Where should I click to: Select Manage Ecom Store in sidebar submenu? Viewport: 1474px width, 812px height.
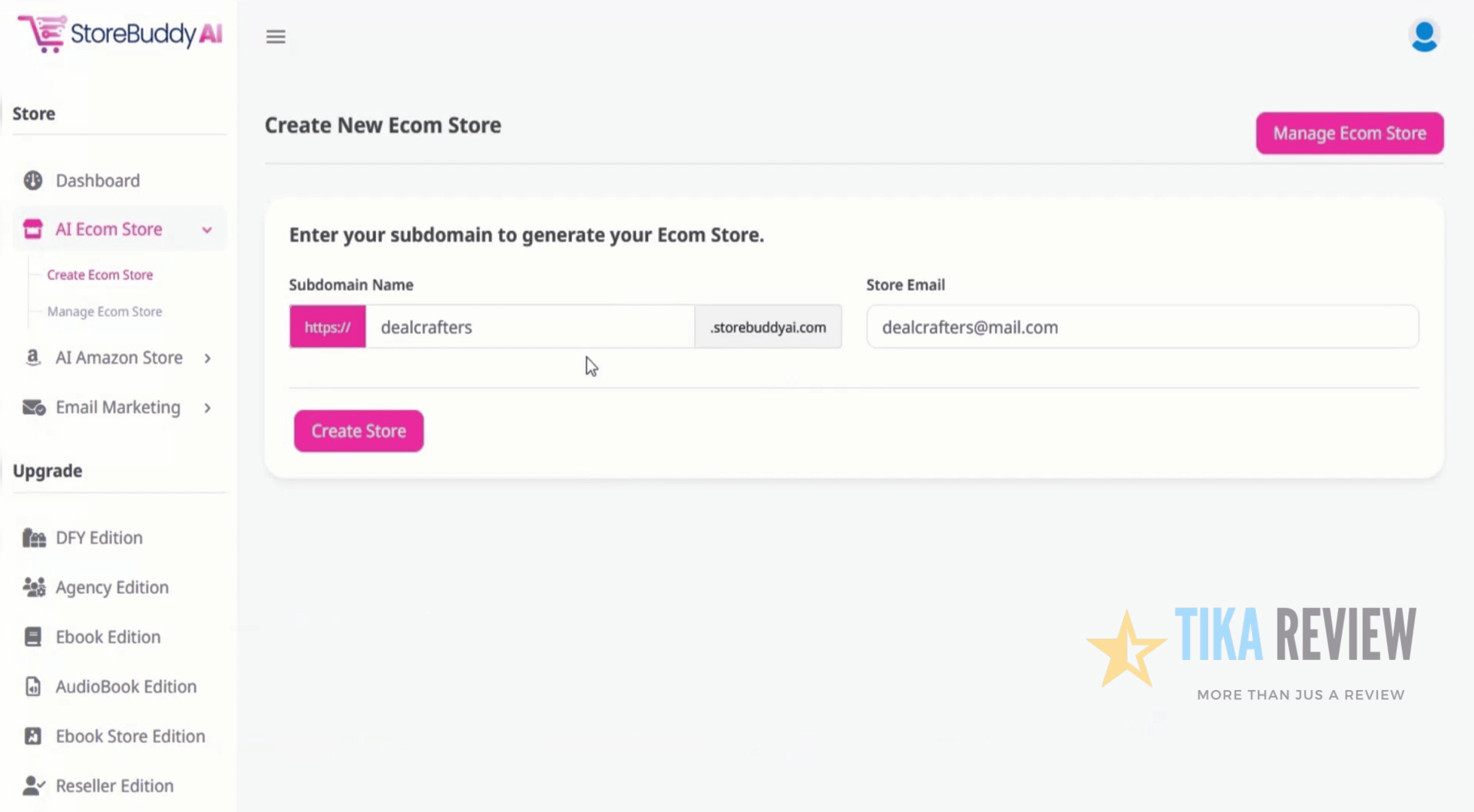104,311
